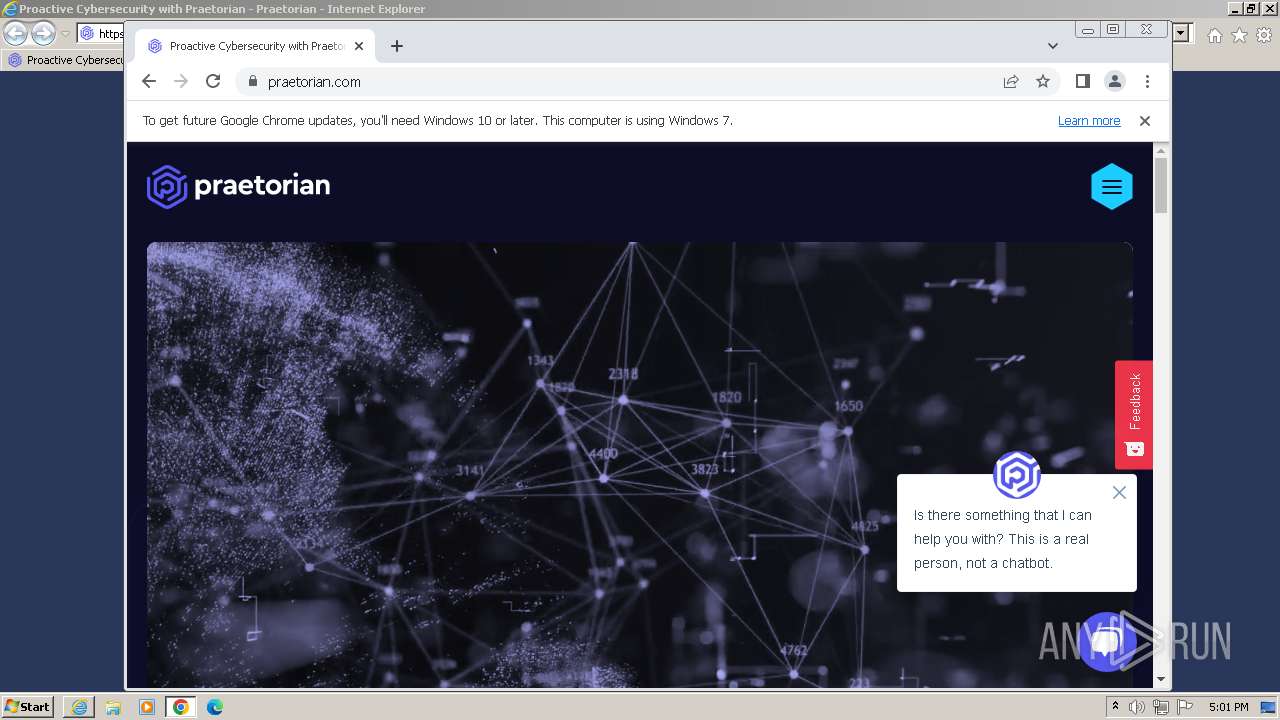Click the Praetorian avatar above chat popup

1017,475
